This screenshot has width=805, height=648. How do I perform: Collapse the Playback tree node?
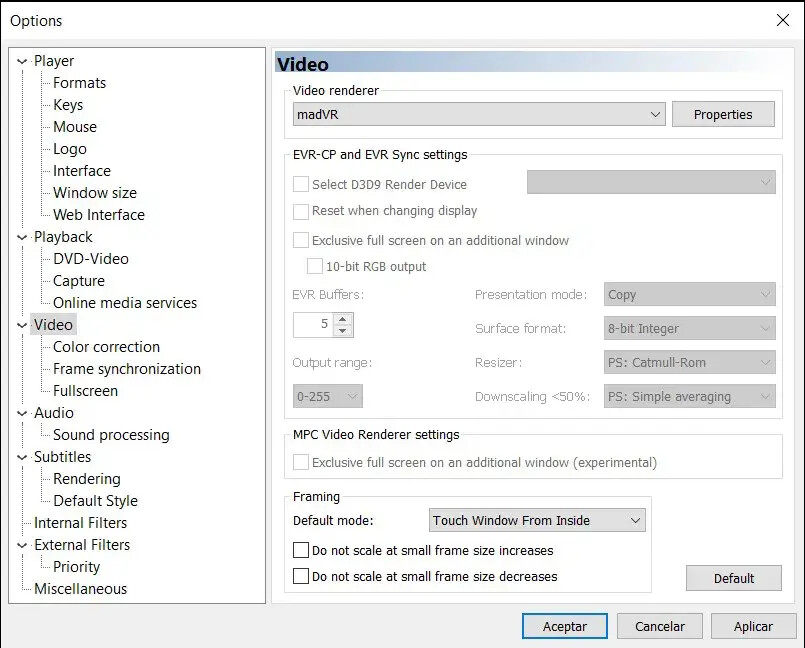22,238
